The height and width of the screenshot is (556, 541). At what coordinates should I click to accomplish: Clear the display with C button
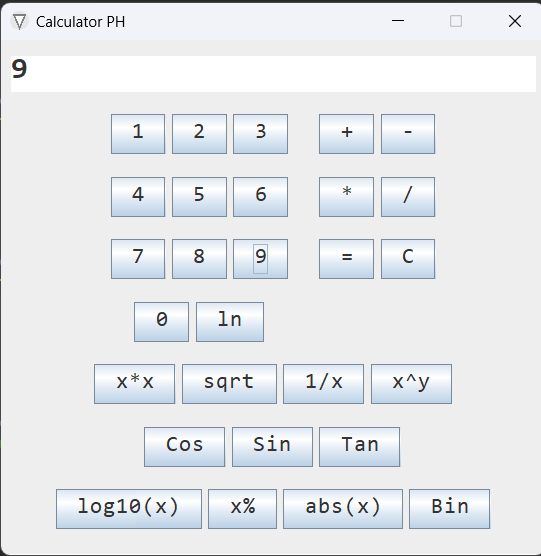tap(408, 259)
